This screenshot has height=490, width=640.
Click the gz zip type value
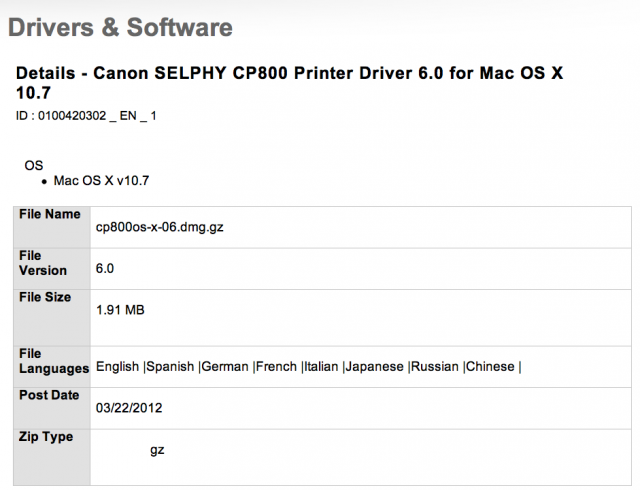point(157,450)
